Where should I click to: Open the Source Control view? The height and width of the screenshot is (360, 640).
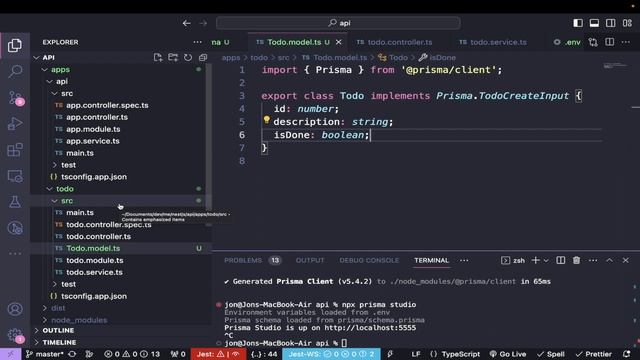(15, 98)
